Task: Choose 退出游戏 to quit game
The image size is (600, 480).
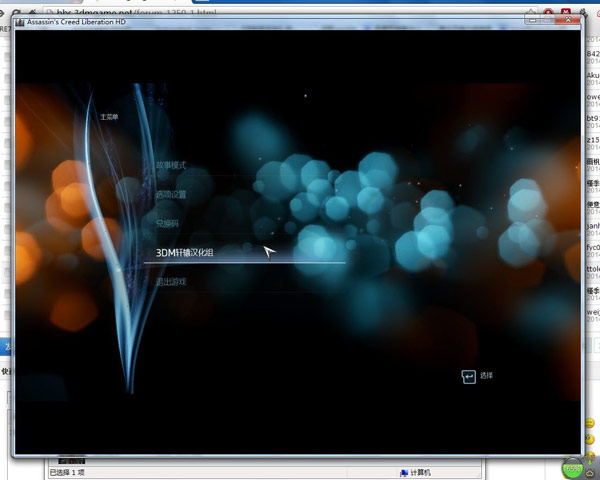Action: 171,282
